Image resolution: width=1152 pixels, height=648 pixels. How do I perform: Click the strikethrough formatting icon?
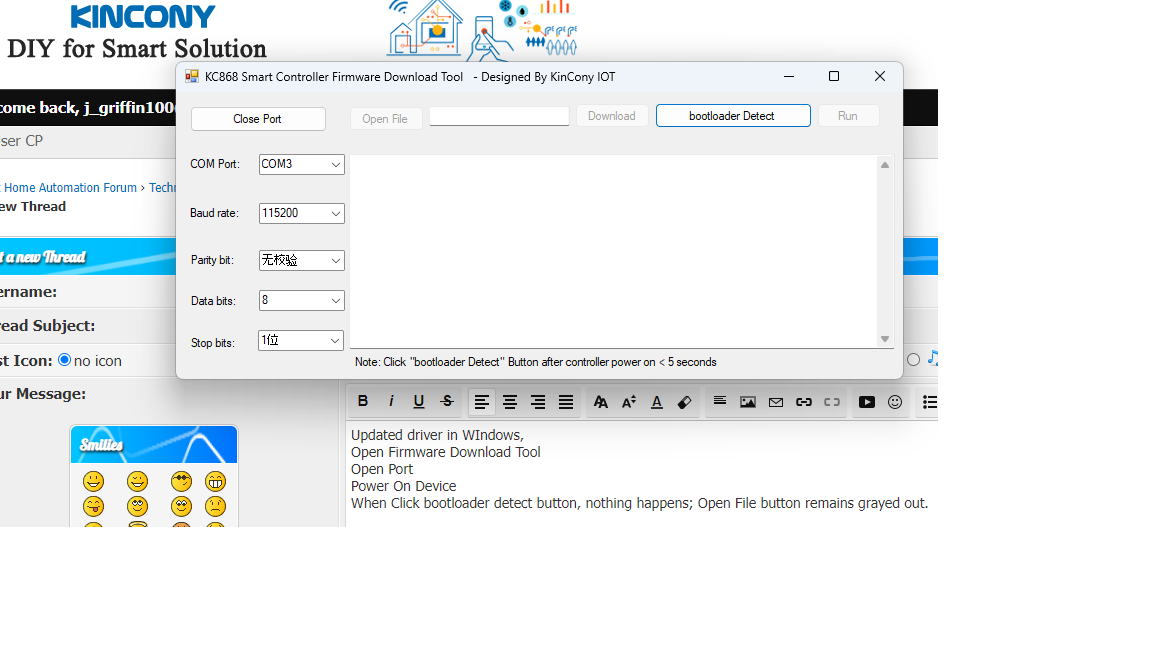447,402
